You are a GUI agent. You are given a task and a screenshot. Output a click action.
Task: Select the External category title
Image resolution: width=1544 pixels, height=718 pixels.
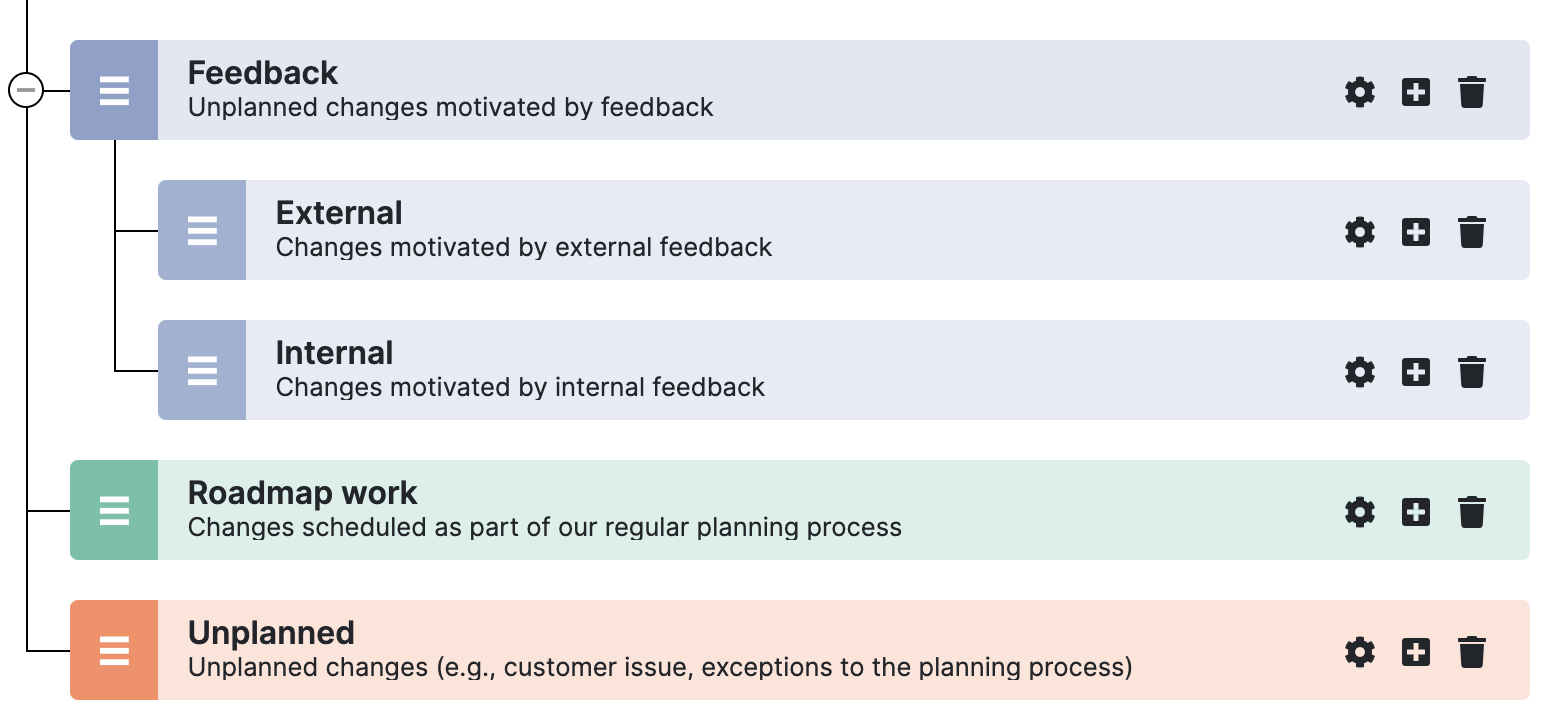[x=339, y=213]
